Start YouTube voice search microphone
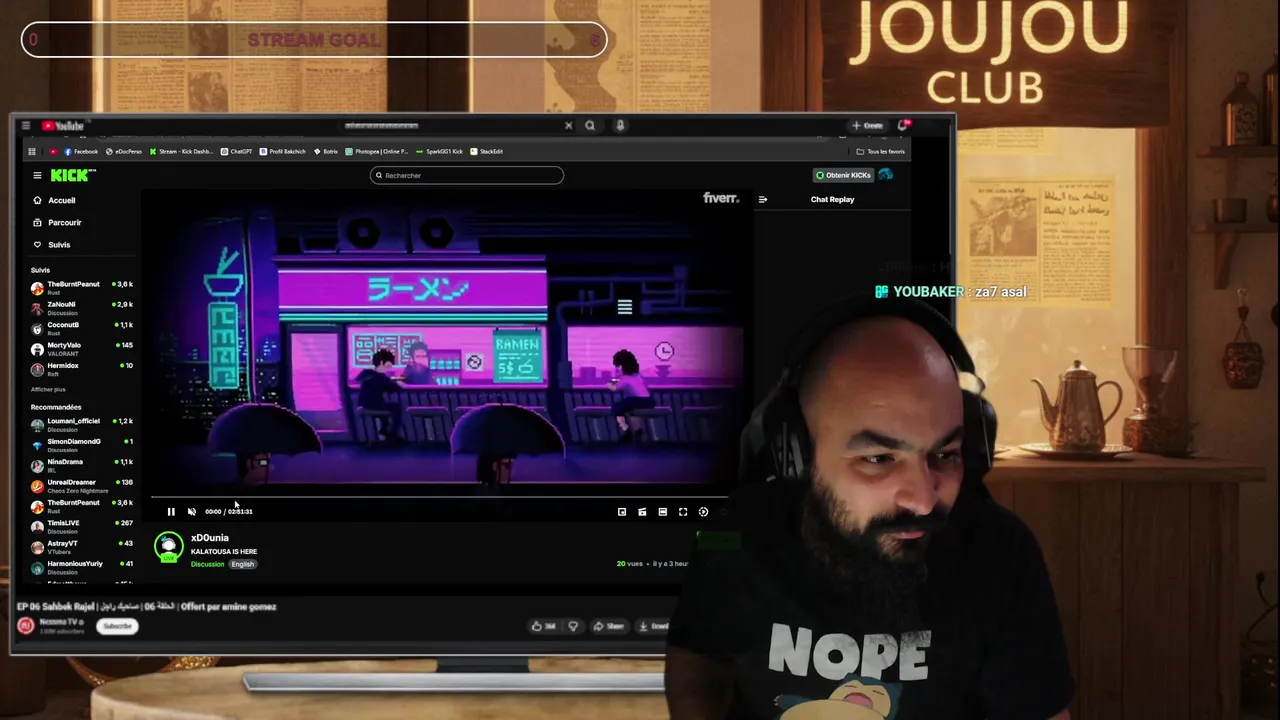The height and width of the screenshot is (720, 1280). point(620,125)
